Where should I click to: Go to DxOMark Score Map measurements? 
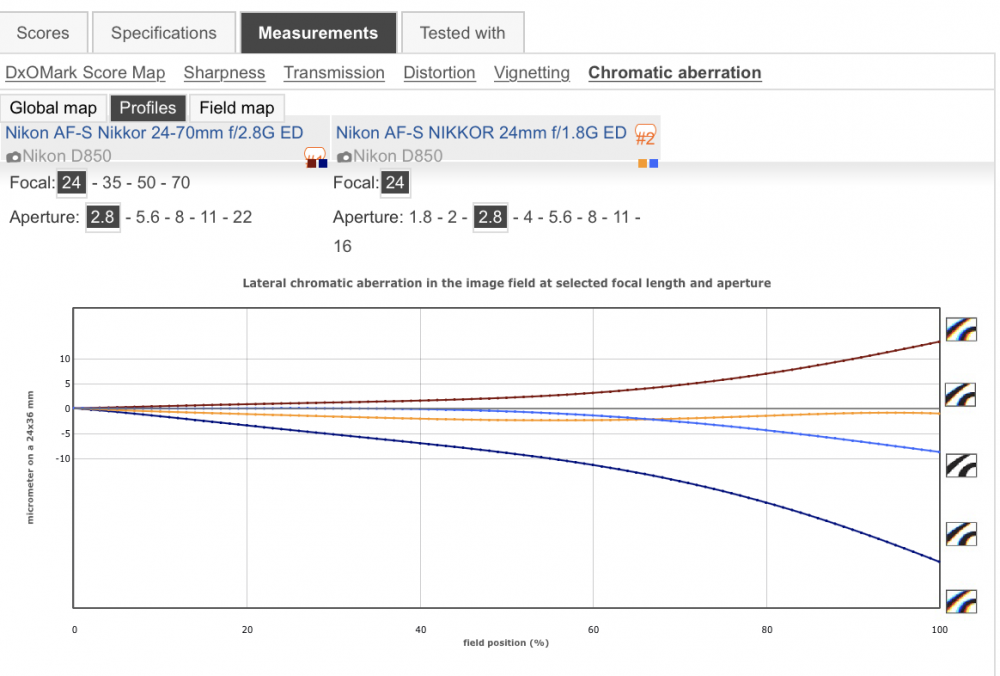pos(85,73)
